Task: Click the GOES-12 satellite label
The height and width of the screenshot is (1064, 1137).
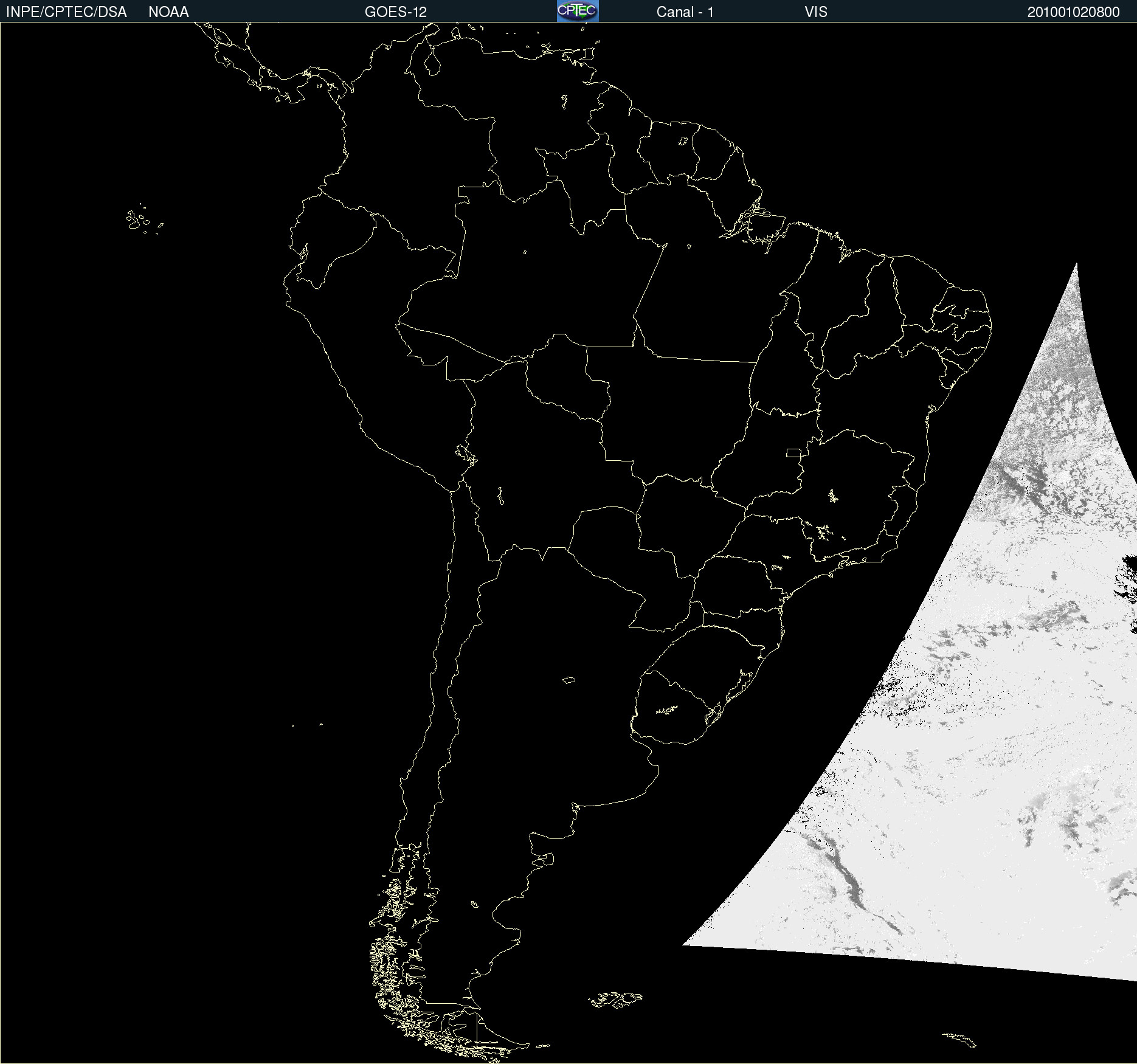Action: [x=396, y=12]
